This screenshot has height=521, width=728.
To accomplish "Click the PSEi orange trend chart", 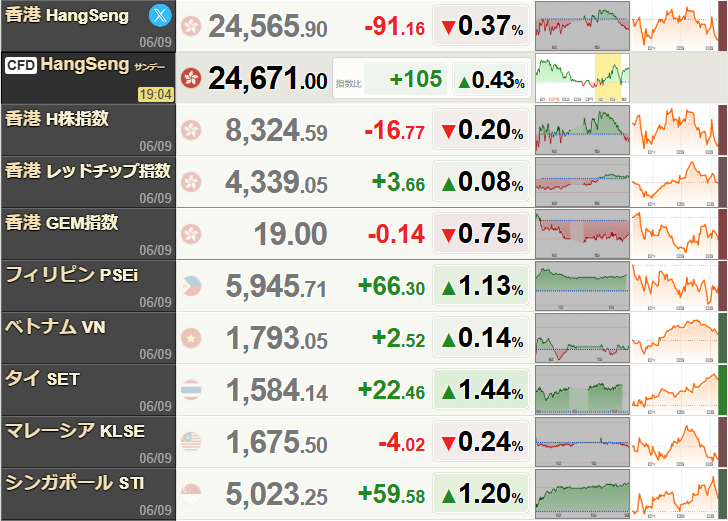I will (675, 286).
